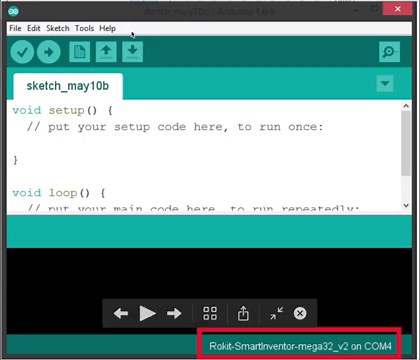Start playback with the play triangle
This screenshot has height=360, width=420.
coord(147,313)
